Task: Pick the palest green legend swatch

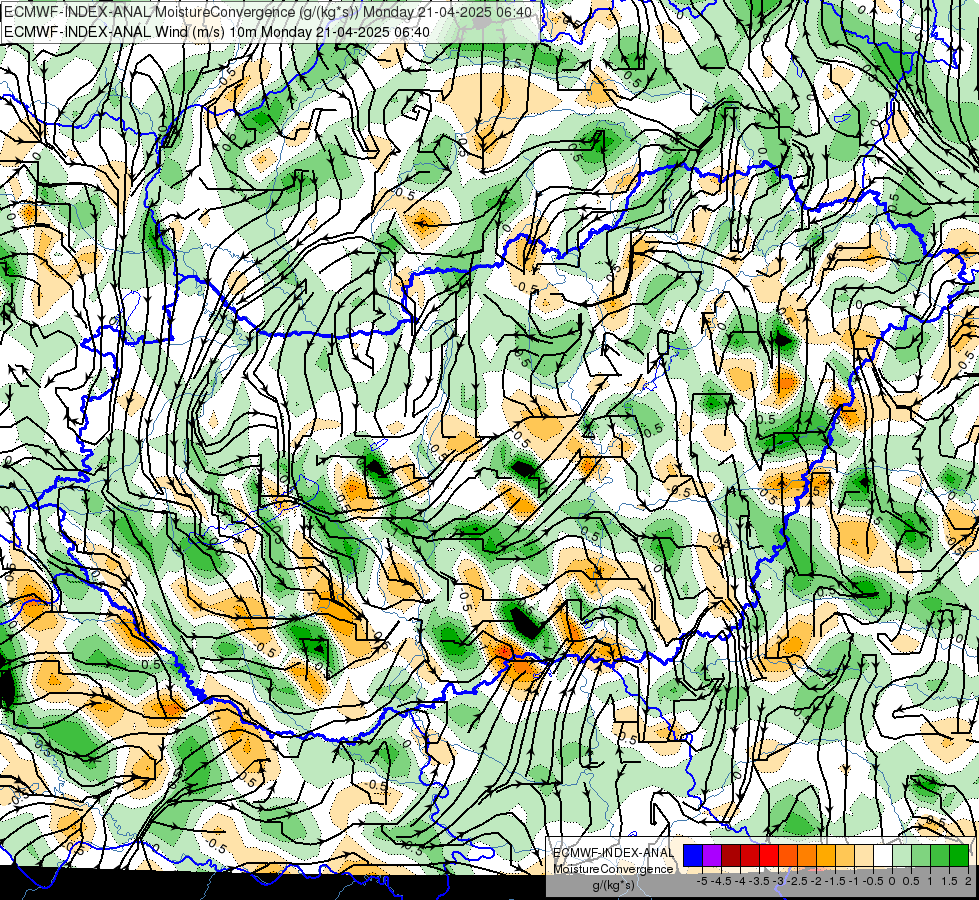Action: [902, 856]
